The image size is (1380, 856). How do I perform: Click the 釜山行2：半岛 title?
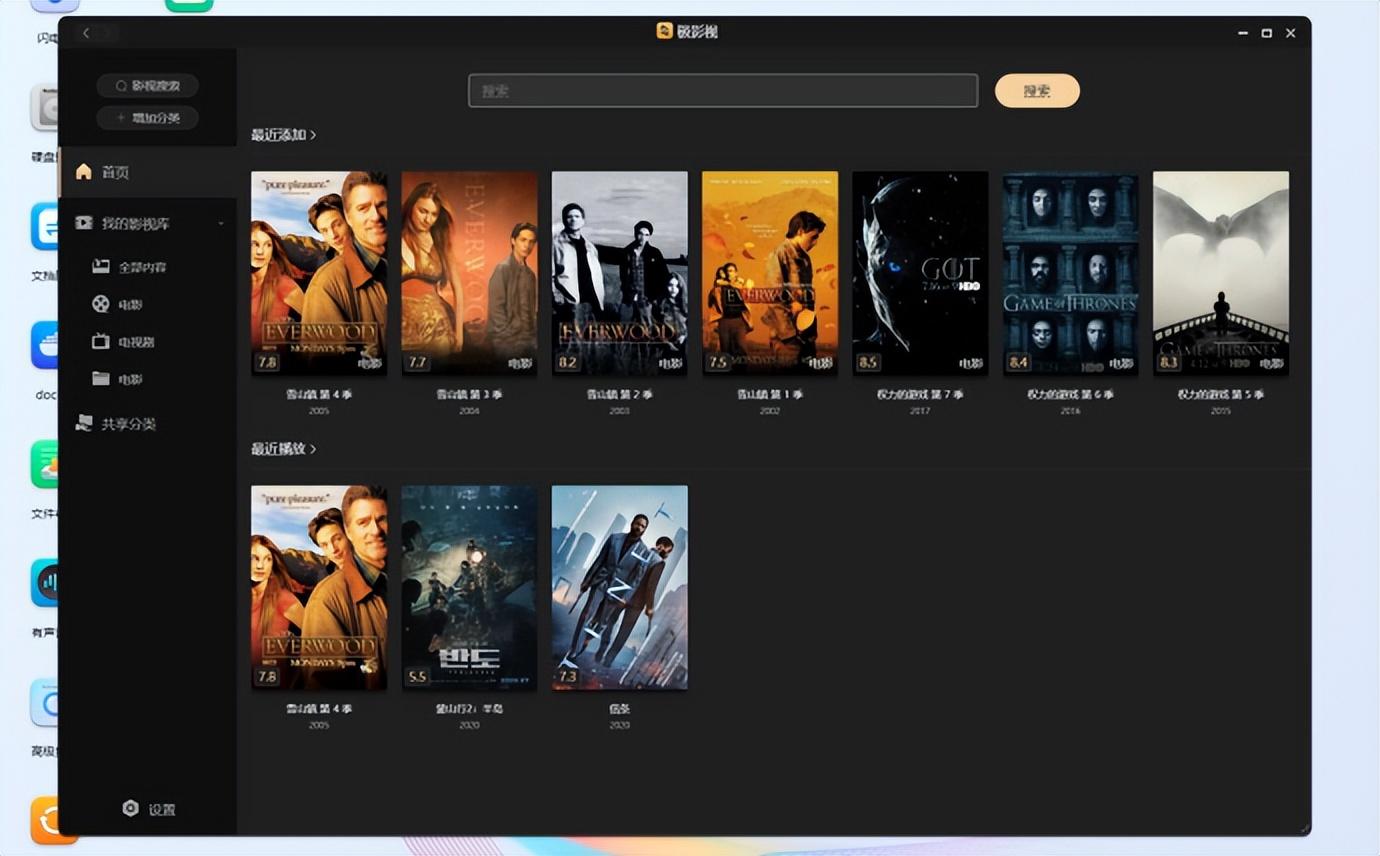point(469,709)
